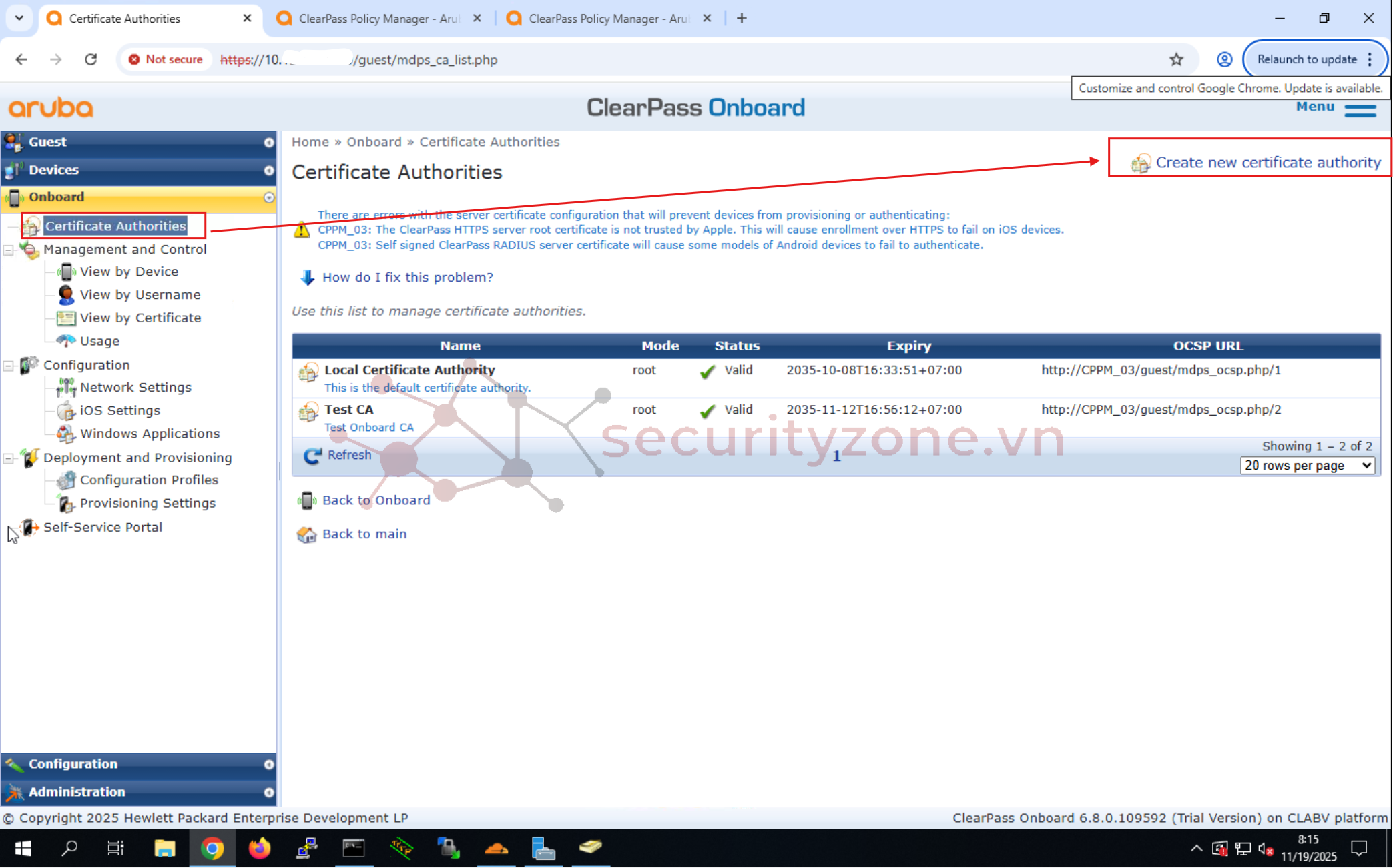Screen dimensions: 1393x868
Task: Open the 'How do I fix this problem?' link
Action: [x=407, y=278]
